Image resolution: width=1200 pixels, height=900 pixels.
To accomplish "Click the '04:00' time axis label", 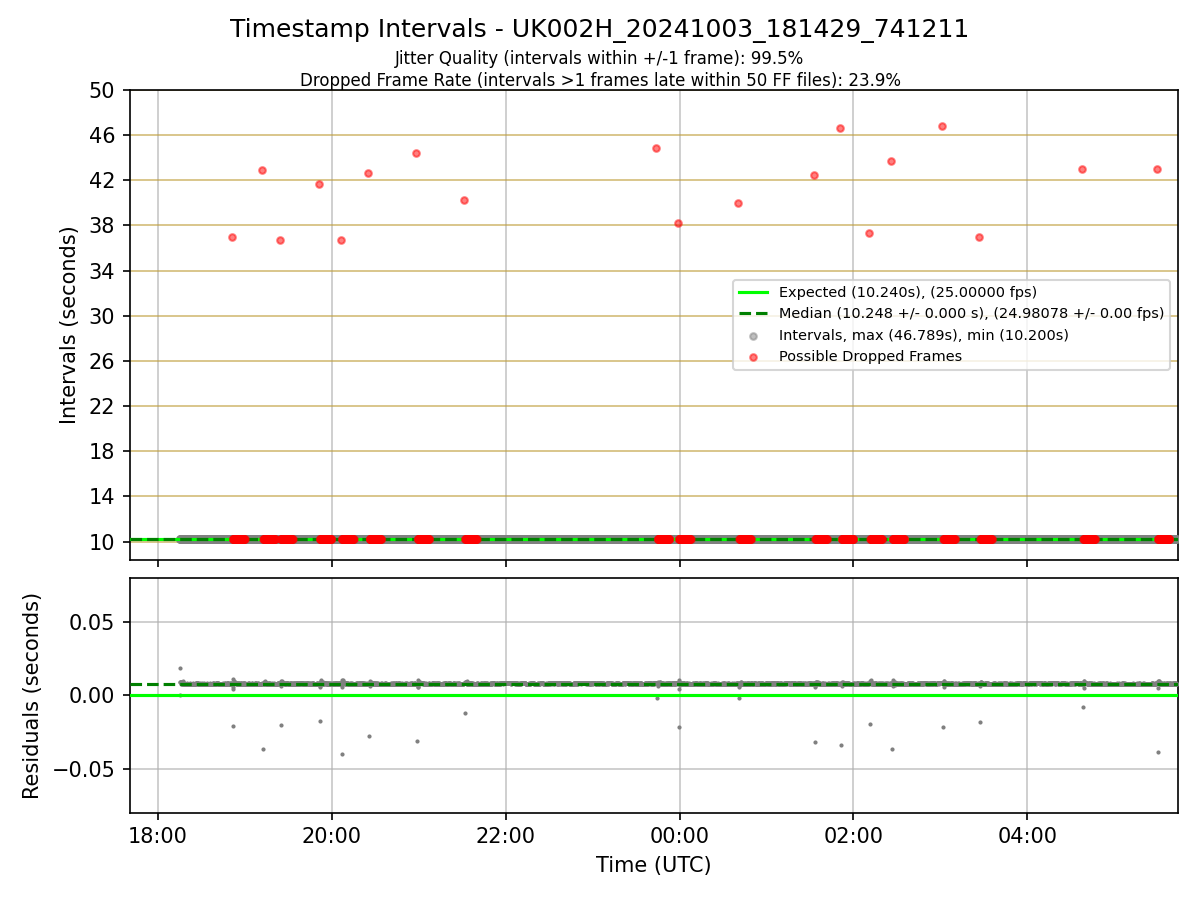I will coord(1027,835).
